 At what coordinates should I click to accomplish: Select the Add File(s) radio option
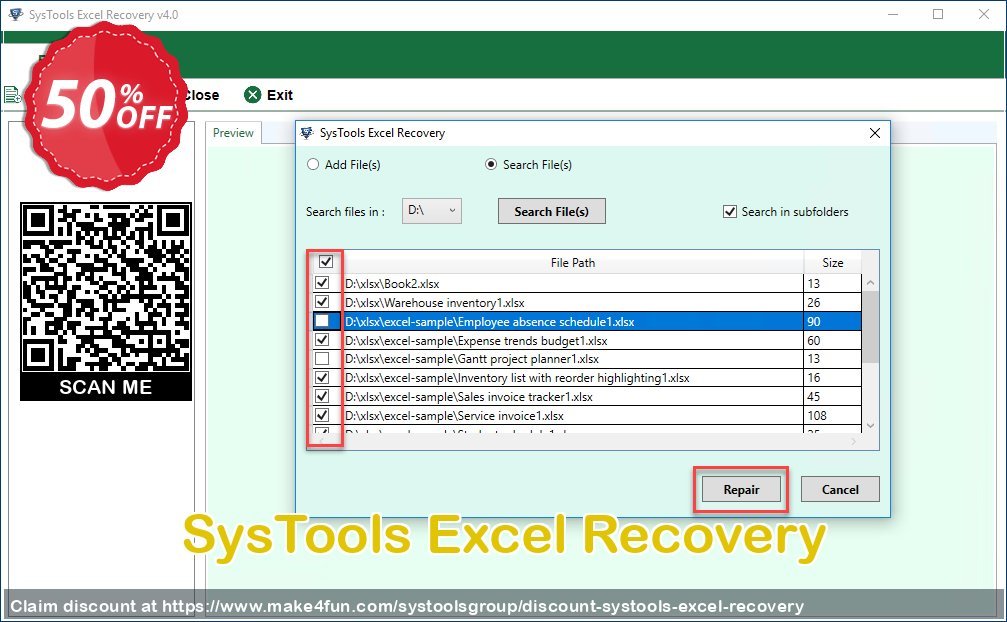point(313,164)
